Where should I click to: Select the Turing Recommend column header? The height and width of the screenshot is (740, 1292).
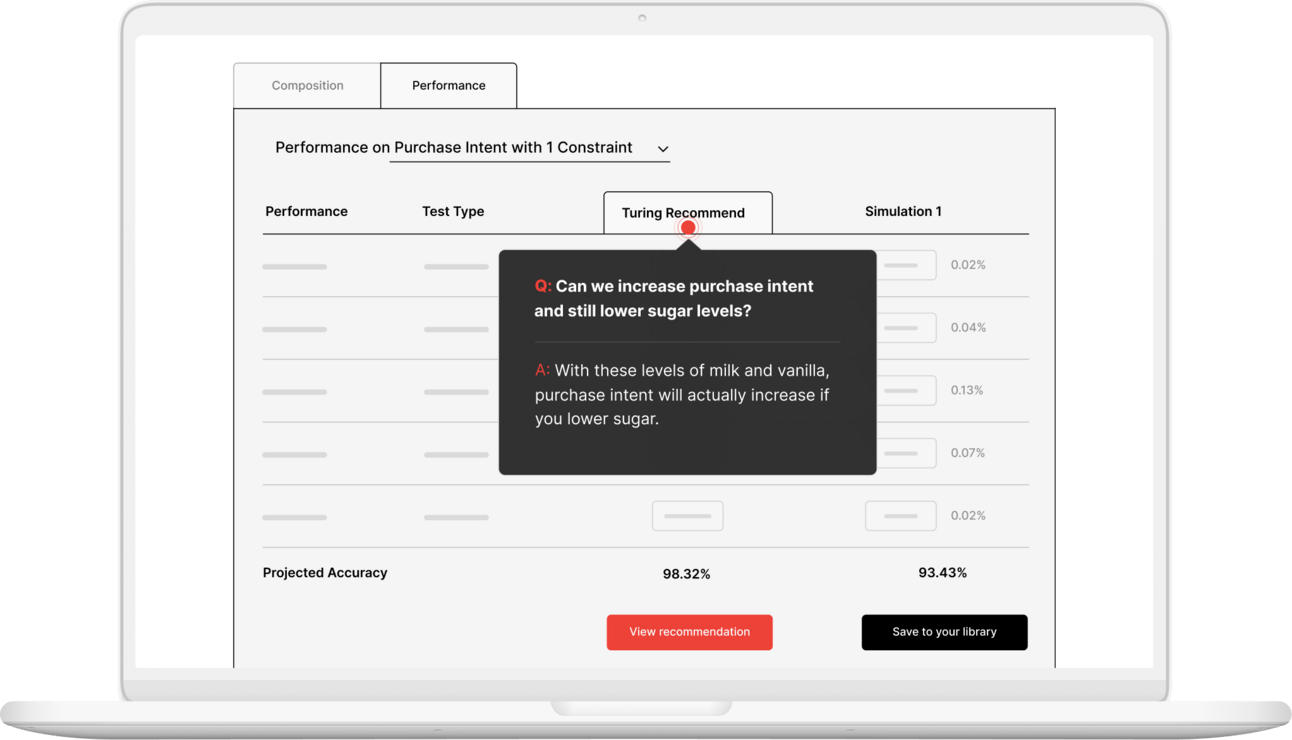click(x=688, y=213)
